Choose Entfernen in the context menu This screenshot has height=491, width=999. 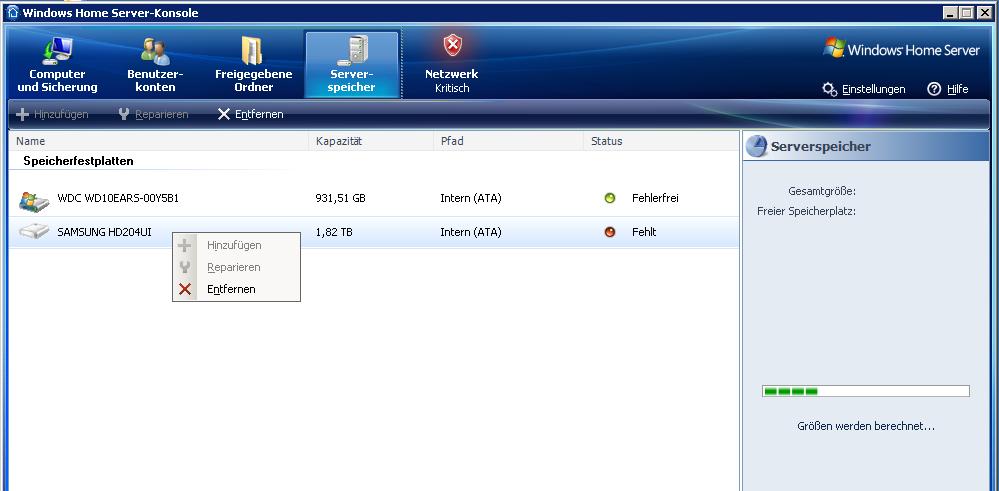[236, 289]
